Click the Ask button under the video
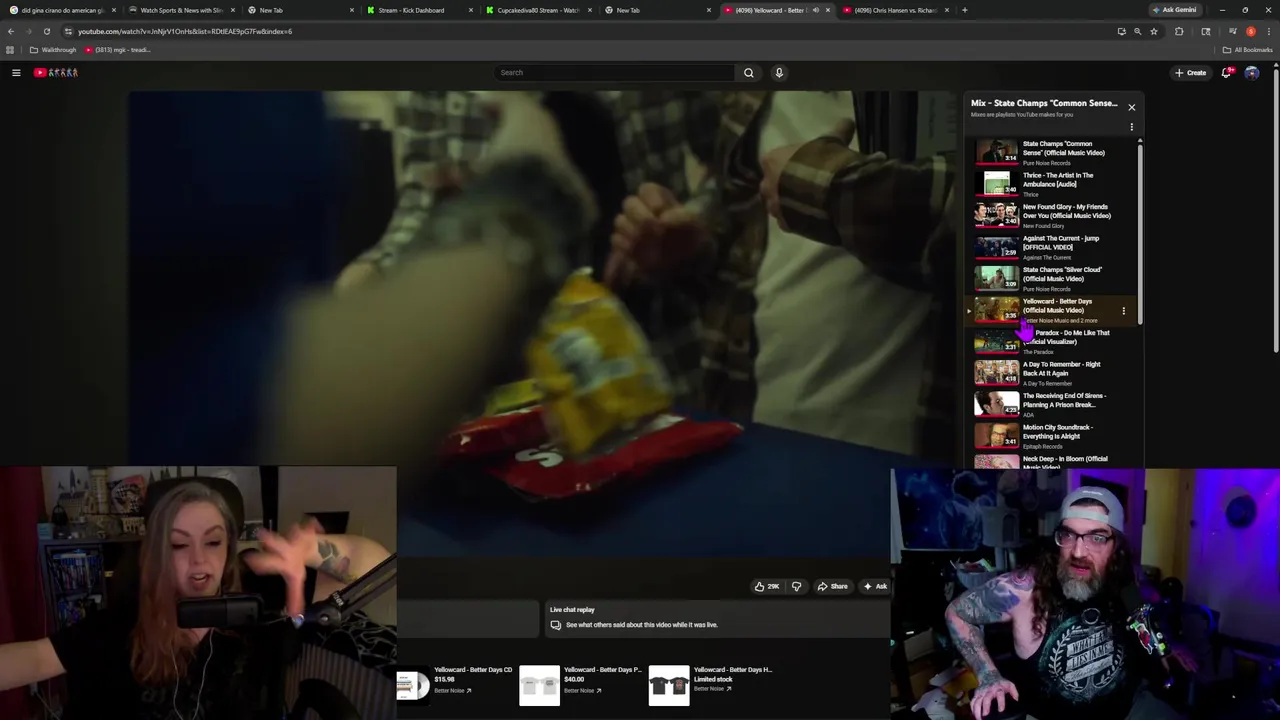This screenshot has width=1280, height=720. (875, 586)
